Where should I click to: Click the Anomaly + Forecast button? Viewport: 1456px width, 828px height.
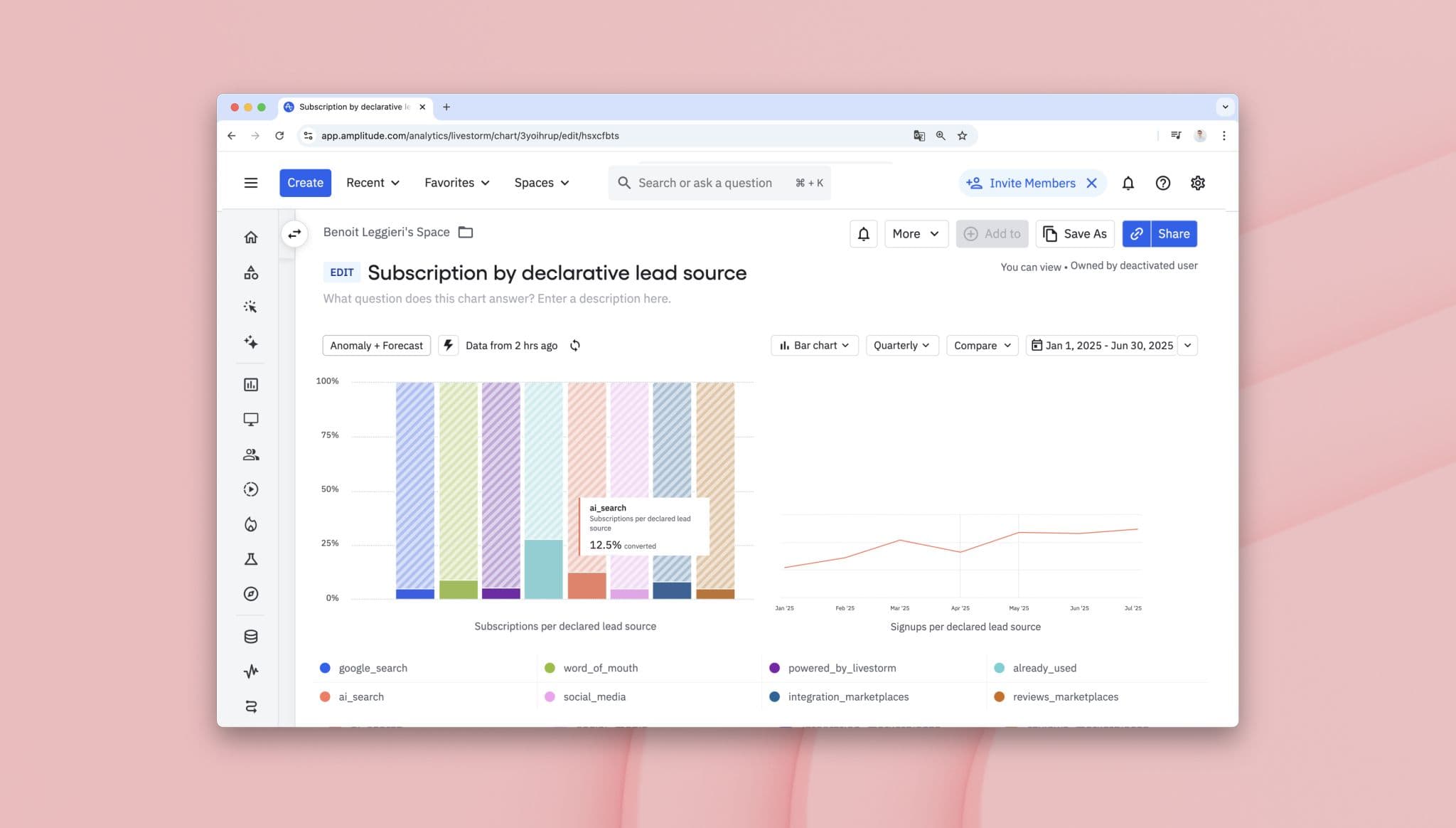coord(376,346)
